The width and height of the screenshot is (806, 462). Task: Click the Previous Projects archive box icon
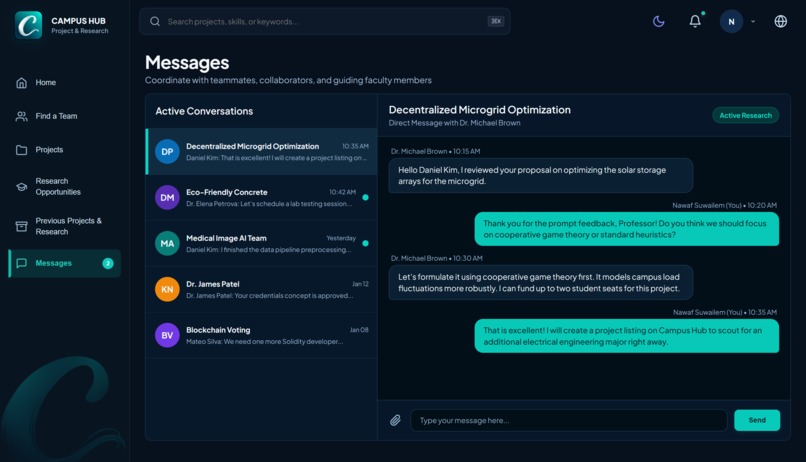pyautogui.click(x=22, y=226)
